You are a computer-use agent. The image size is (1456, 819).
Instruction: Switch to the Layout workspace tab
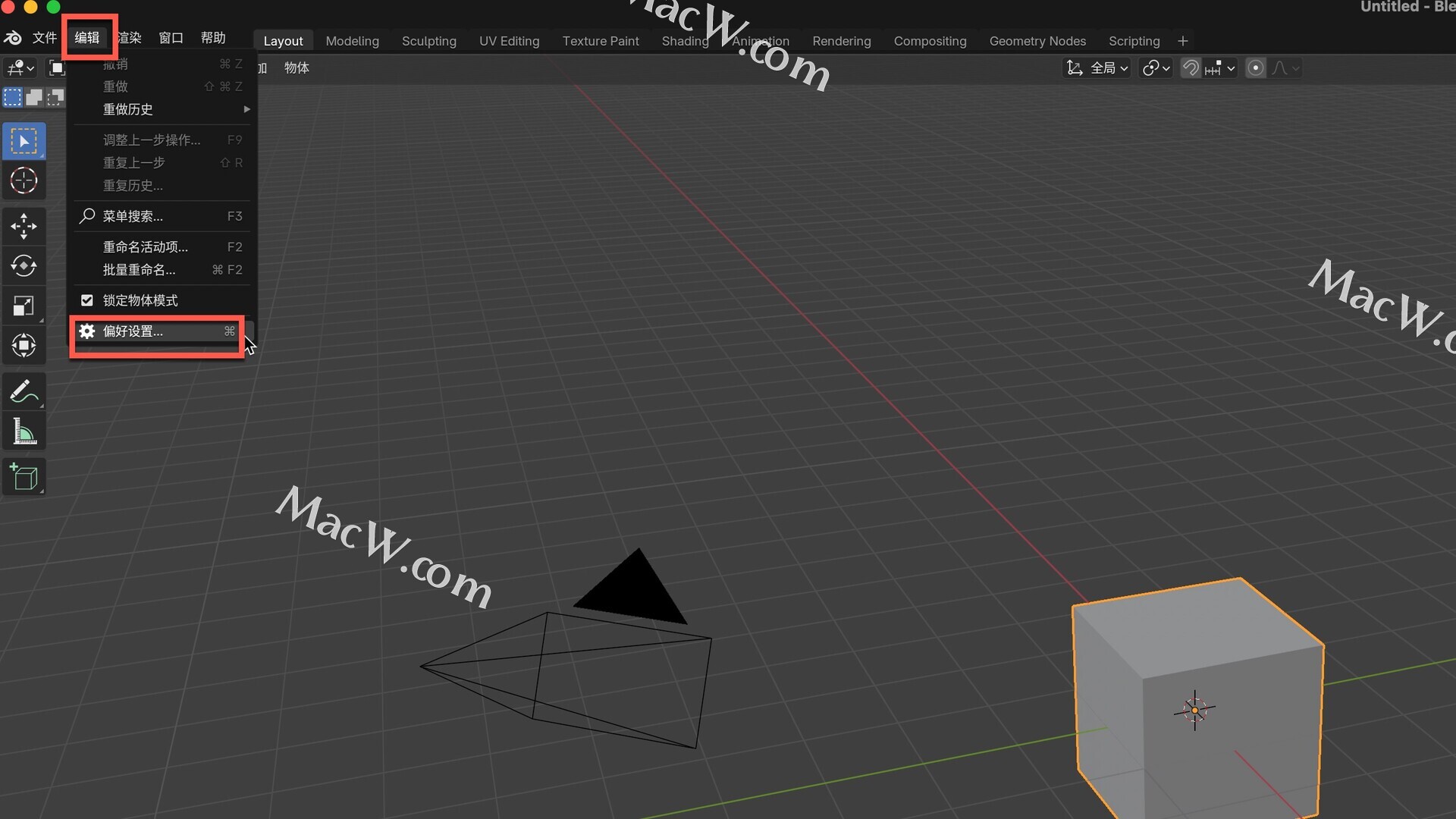click(x=283, y=41)
